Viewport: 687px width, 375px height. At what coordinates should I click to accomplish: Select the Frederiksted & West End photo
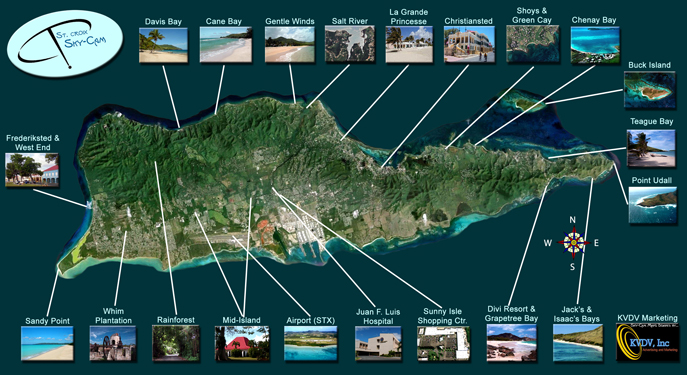pos(32,170)
